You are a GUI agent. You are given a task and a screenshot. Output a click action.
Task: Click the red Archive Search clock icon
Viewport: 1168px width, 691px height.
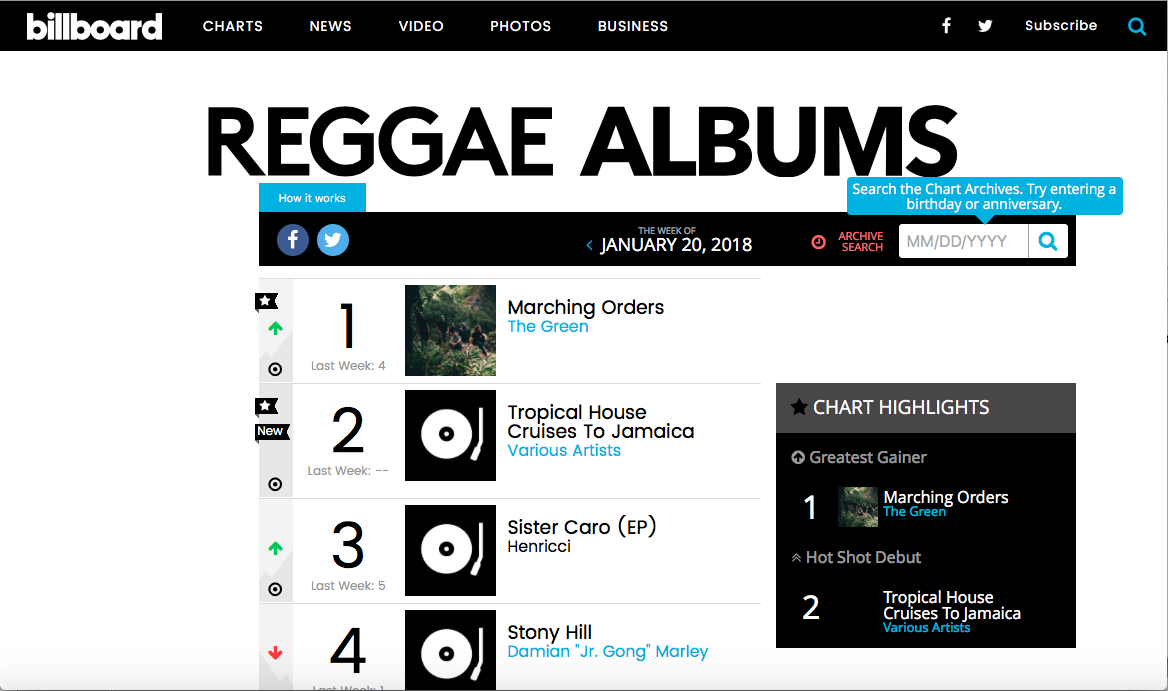(818, 242)
